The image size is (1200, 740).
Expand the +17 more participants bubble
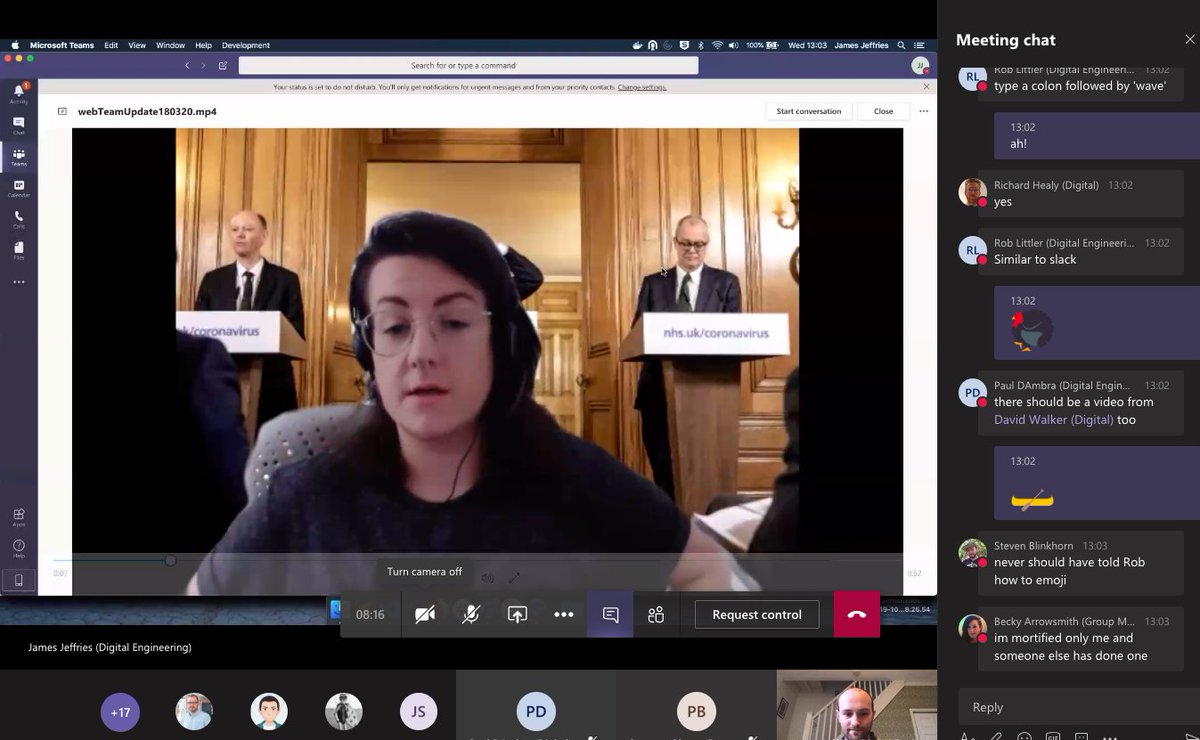(x=120, y=712)
